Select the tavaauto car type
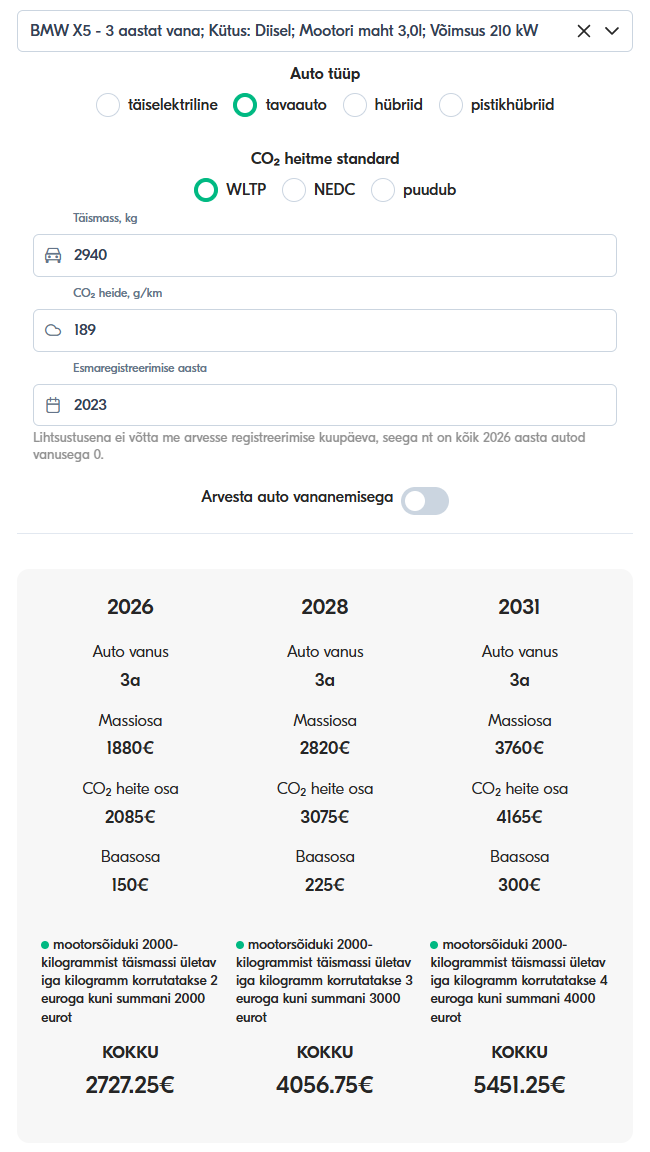Screen dimensions: 650x1152 245,105
